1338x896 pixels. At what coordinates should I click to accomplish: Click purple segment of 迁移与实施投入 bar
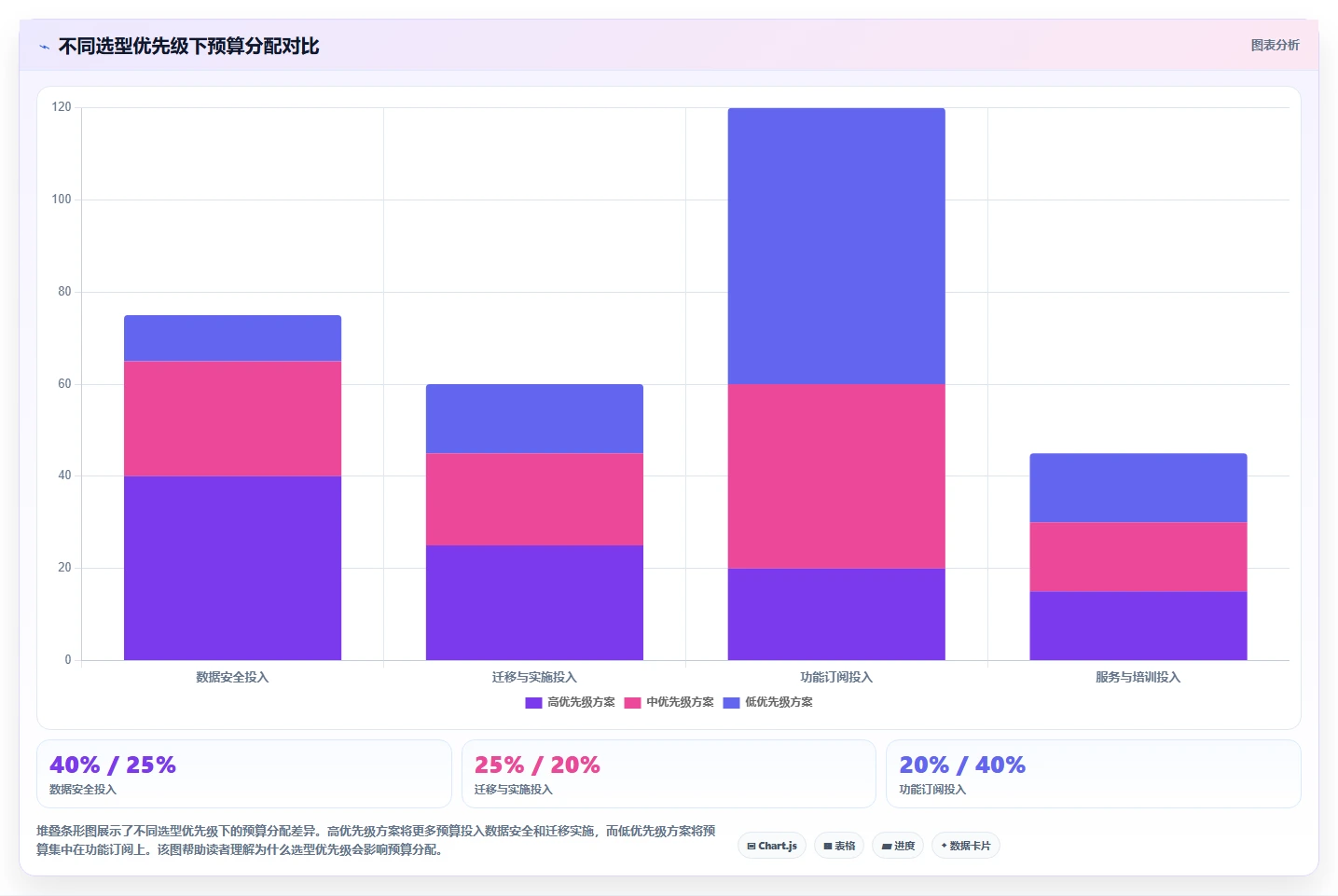534,602
